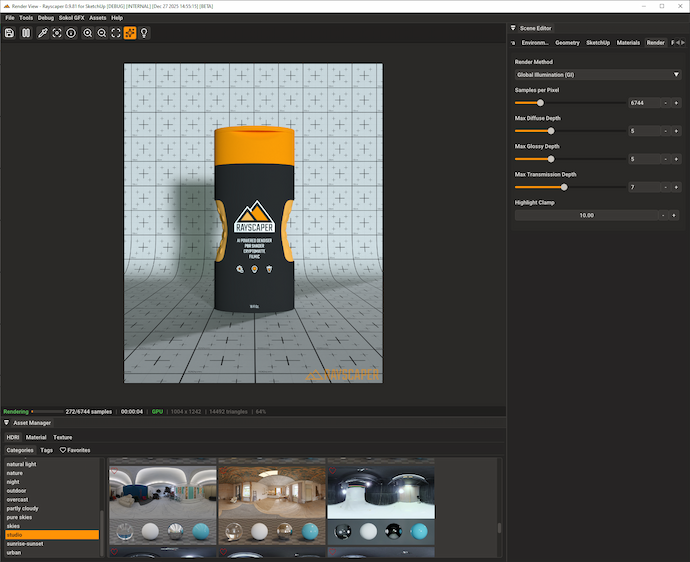Zoom out of the render view
Viewport: 690px width, 562px height.
click(x=102, y=33)
